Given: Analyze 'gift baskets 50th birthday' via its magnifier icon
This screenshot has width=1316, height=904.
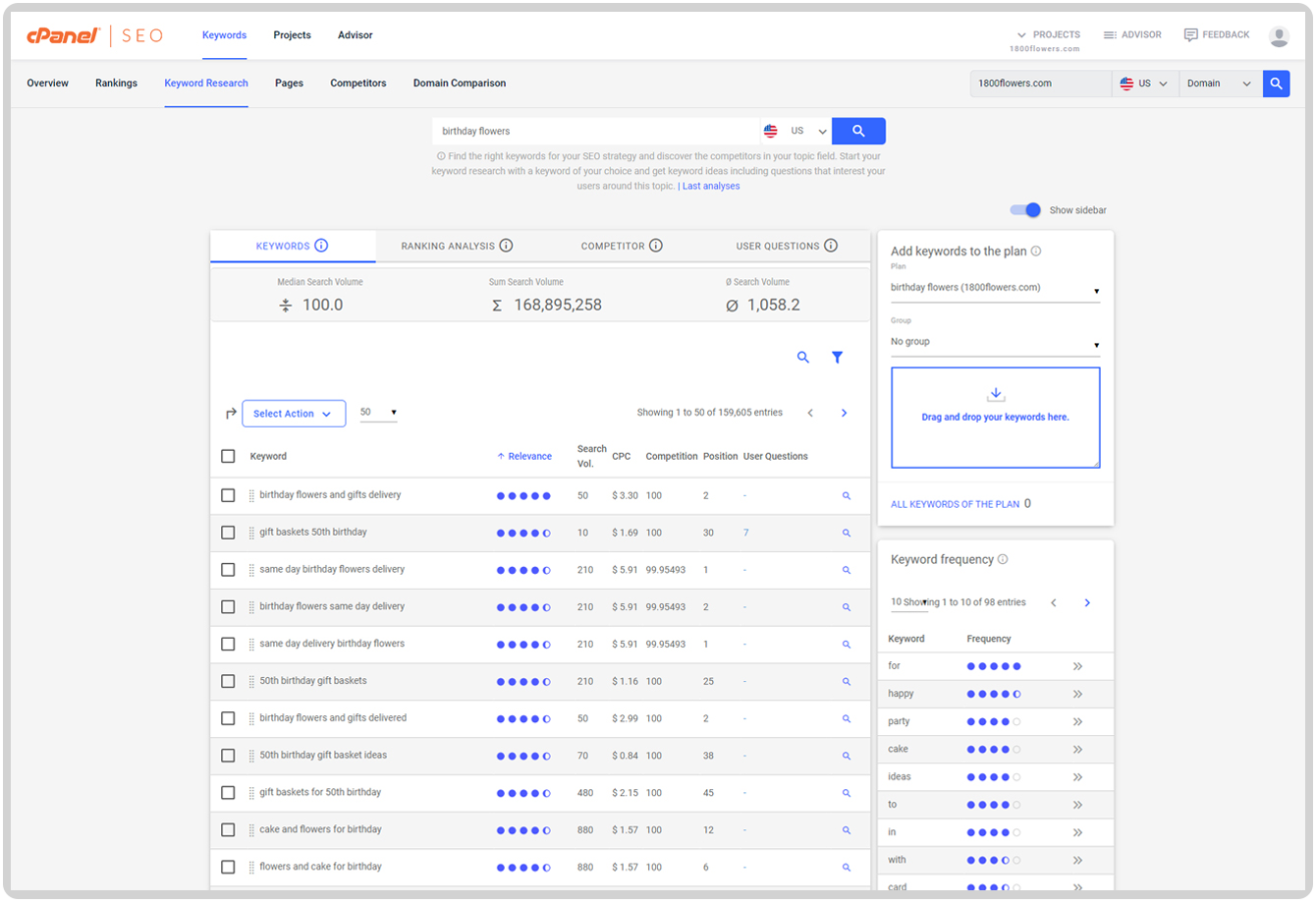Looking at the screenshot, I should pyautogui.click(x=847, y=533).
